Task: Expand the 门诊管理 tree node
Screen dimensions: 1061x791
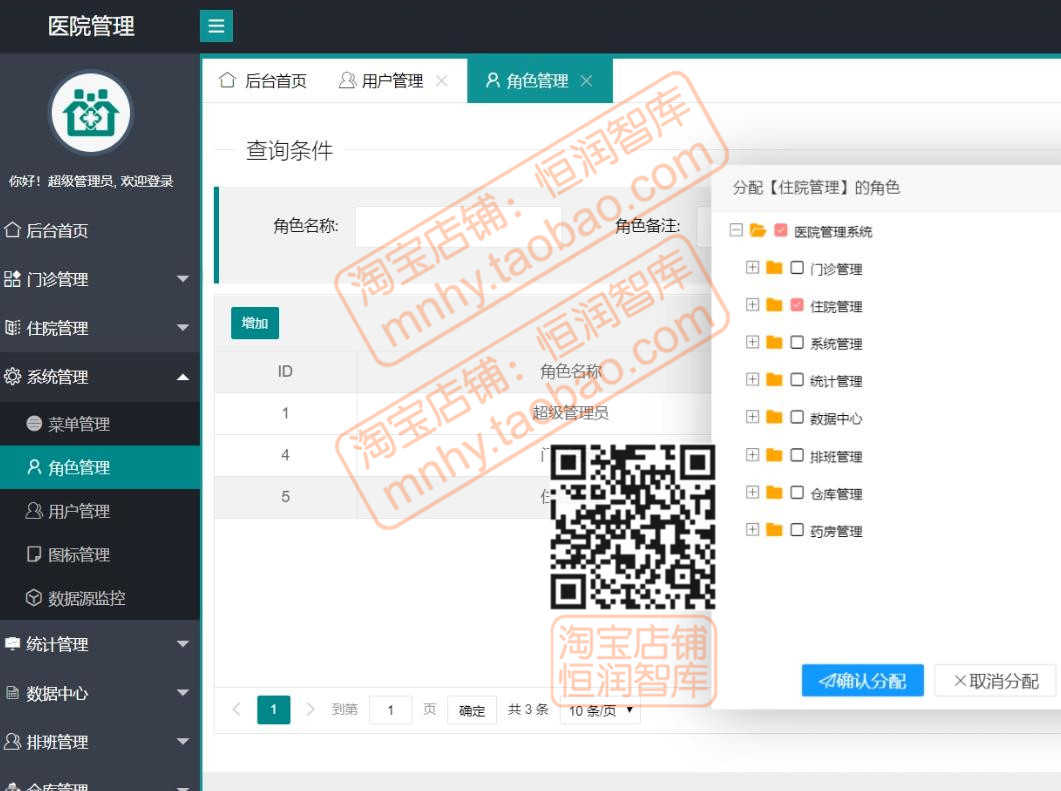Action: tap(753, 268)
